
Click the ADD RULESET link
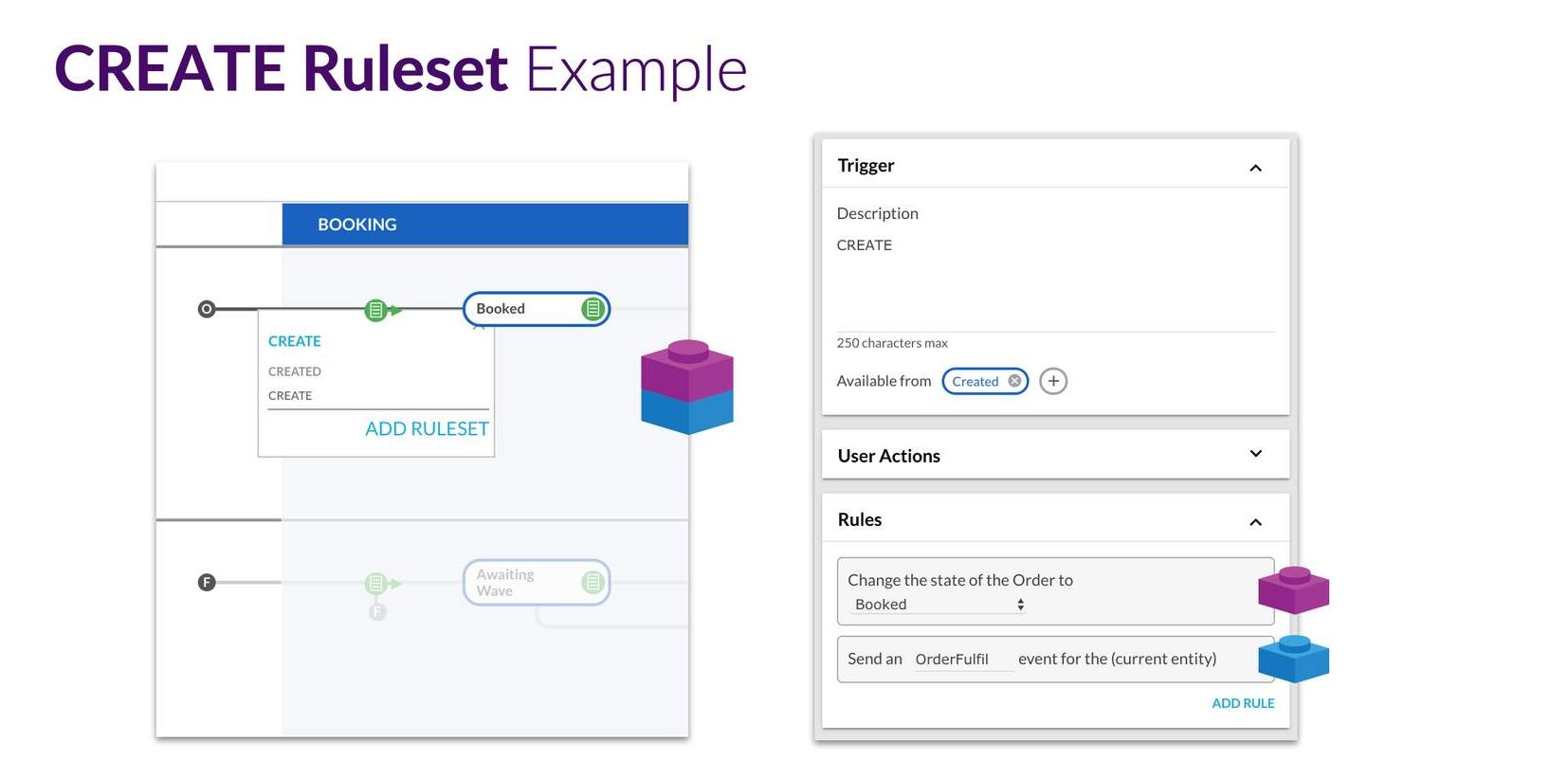coord(427,429)
